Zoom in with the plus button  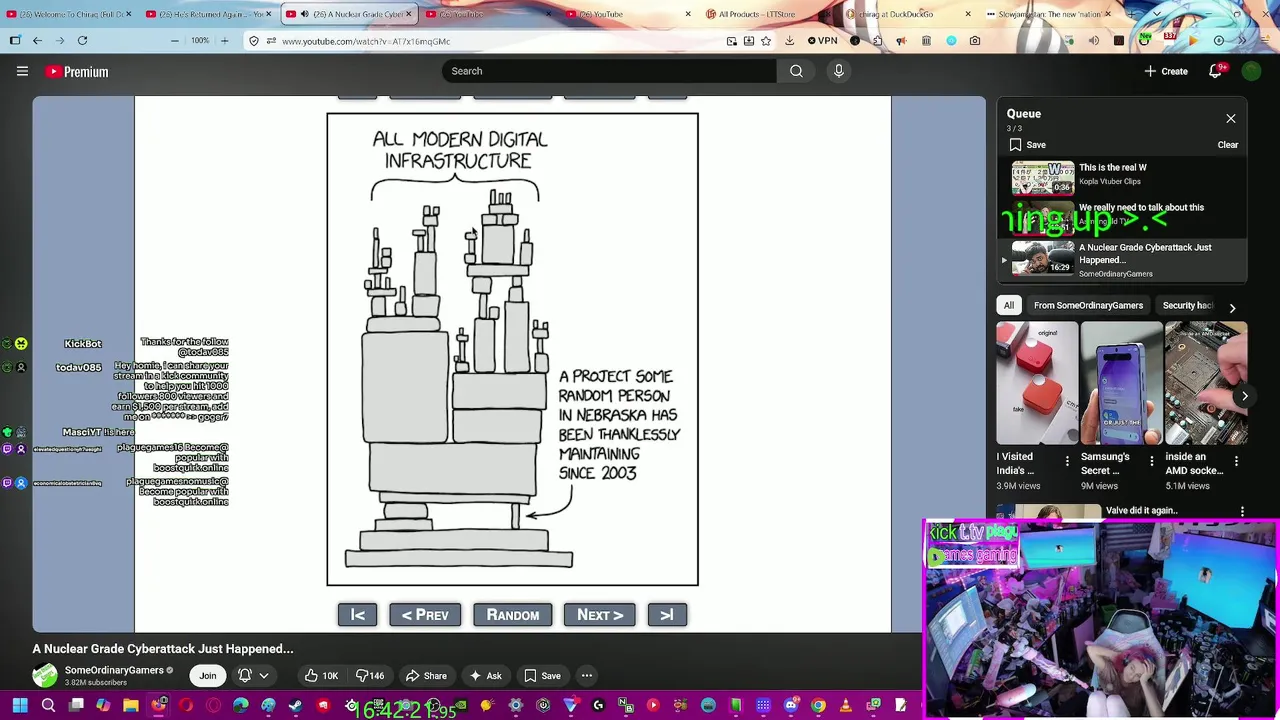pos(224,41)
